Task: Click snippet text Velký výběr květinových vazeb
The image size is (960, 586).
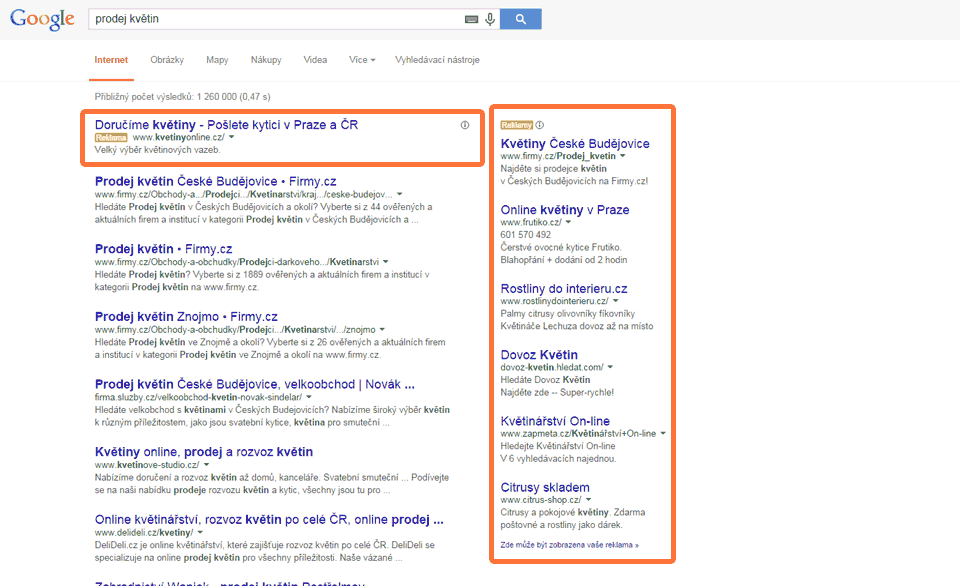Action: coord(157,150)
